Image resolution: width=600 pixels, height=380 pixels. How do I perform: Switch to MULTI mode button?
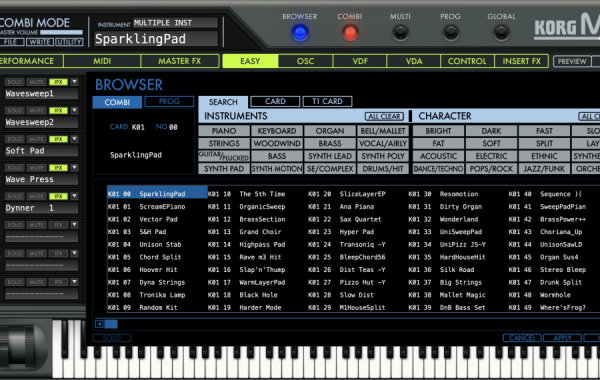coord(400,33)
